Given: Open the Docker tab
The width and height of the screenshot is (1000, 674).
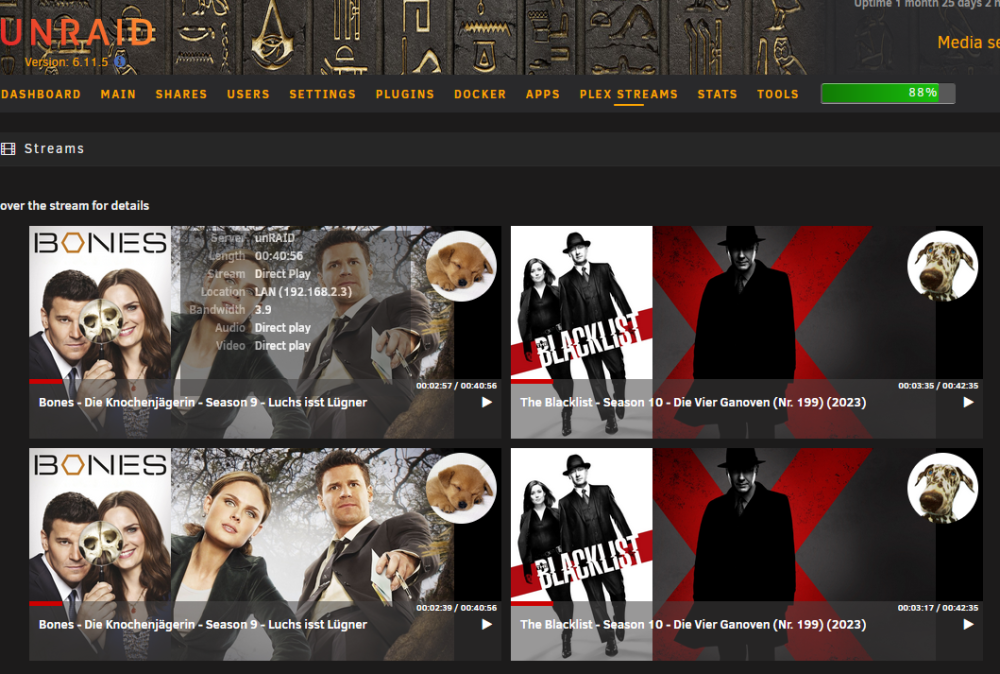Looking at the screenshot, I should [x=480, y=94].
